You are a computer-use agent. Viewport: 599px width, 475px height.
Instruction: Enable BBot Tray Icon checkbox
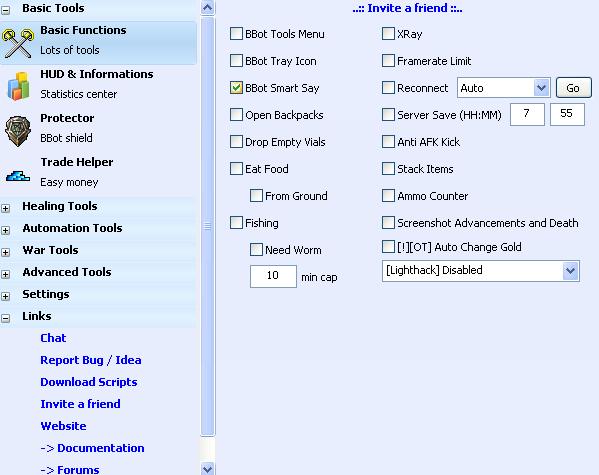[236, 60]
